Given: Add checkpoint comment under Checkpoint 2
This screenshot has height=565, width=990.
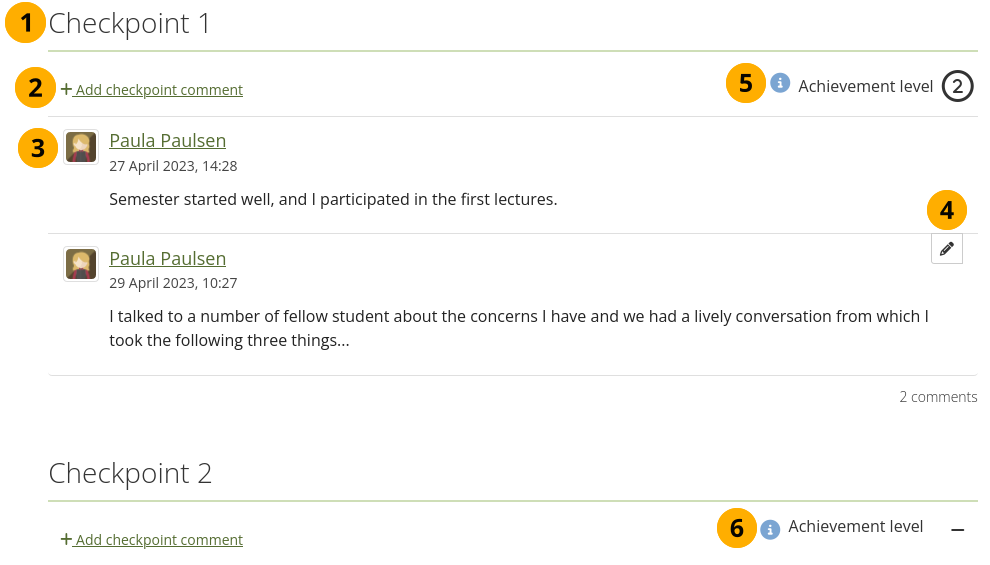Looking at the screenshot, I should pyautogui.click(x=159, y=540).
